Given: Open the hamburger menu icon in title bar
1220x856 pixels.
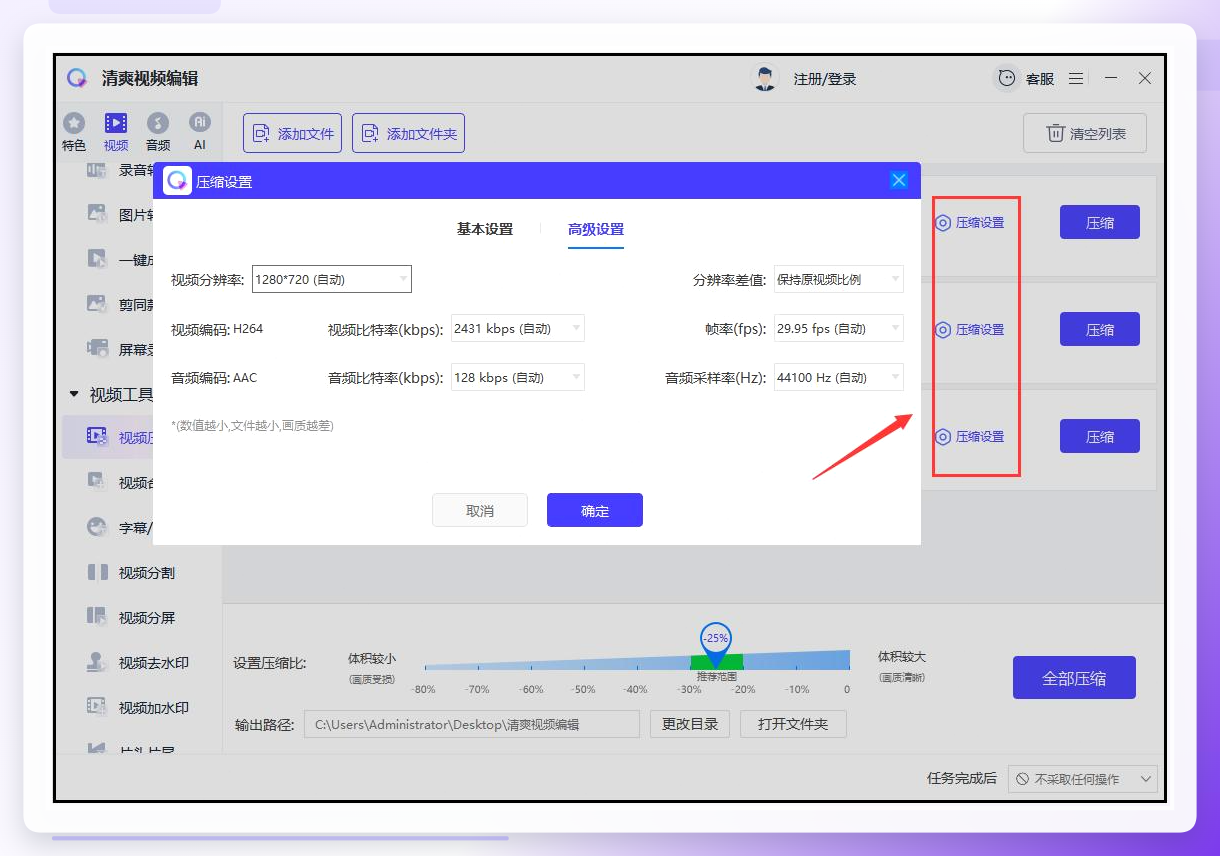Looking at the screenshot, I should tap(1076, 78).
